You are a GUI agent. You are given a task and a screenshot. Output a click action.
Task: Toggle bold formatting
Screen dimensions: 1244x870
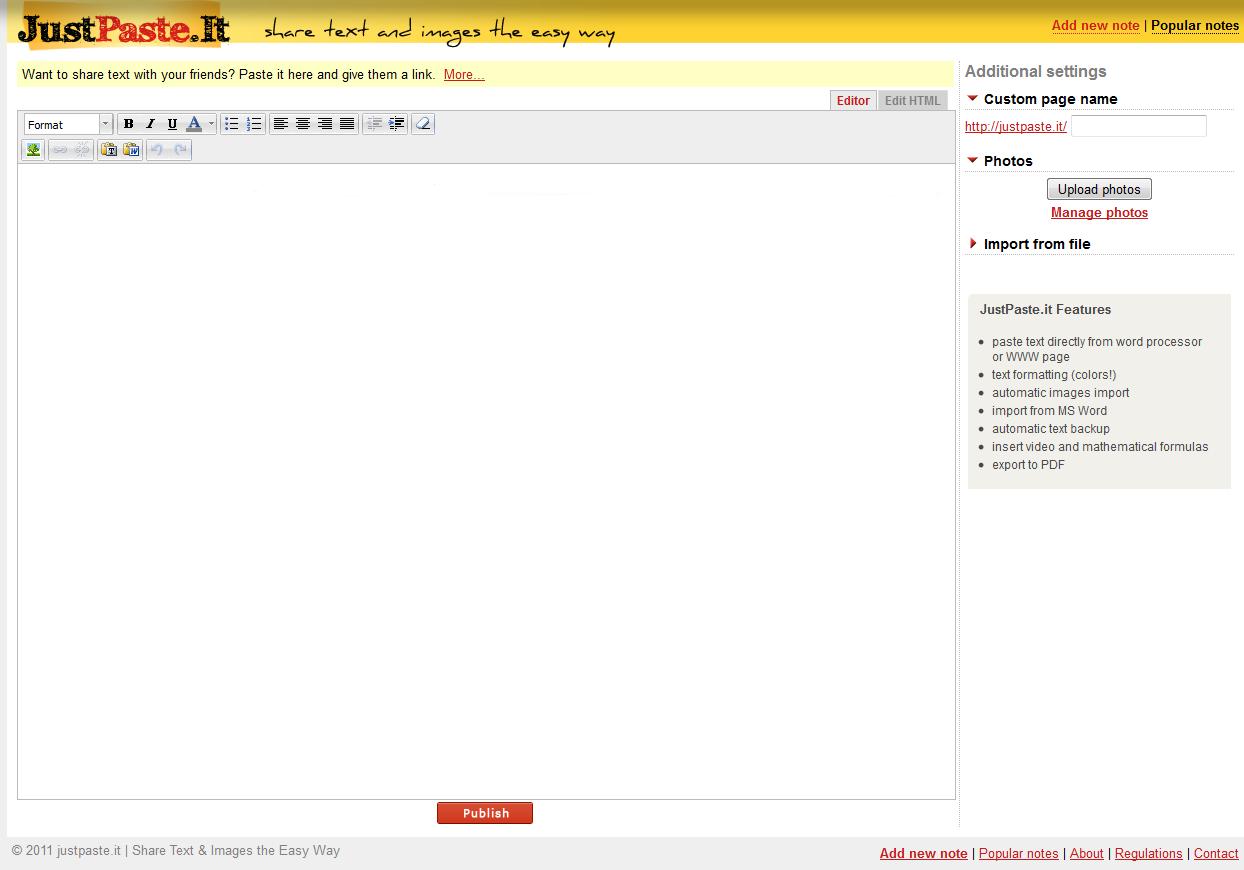128,123
